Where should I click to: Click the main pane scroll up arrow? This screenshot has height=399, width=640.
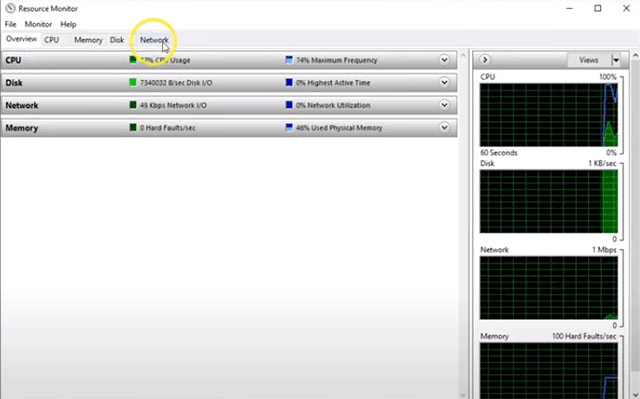click(x=463, y=55)
